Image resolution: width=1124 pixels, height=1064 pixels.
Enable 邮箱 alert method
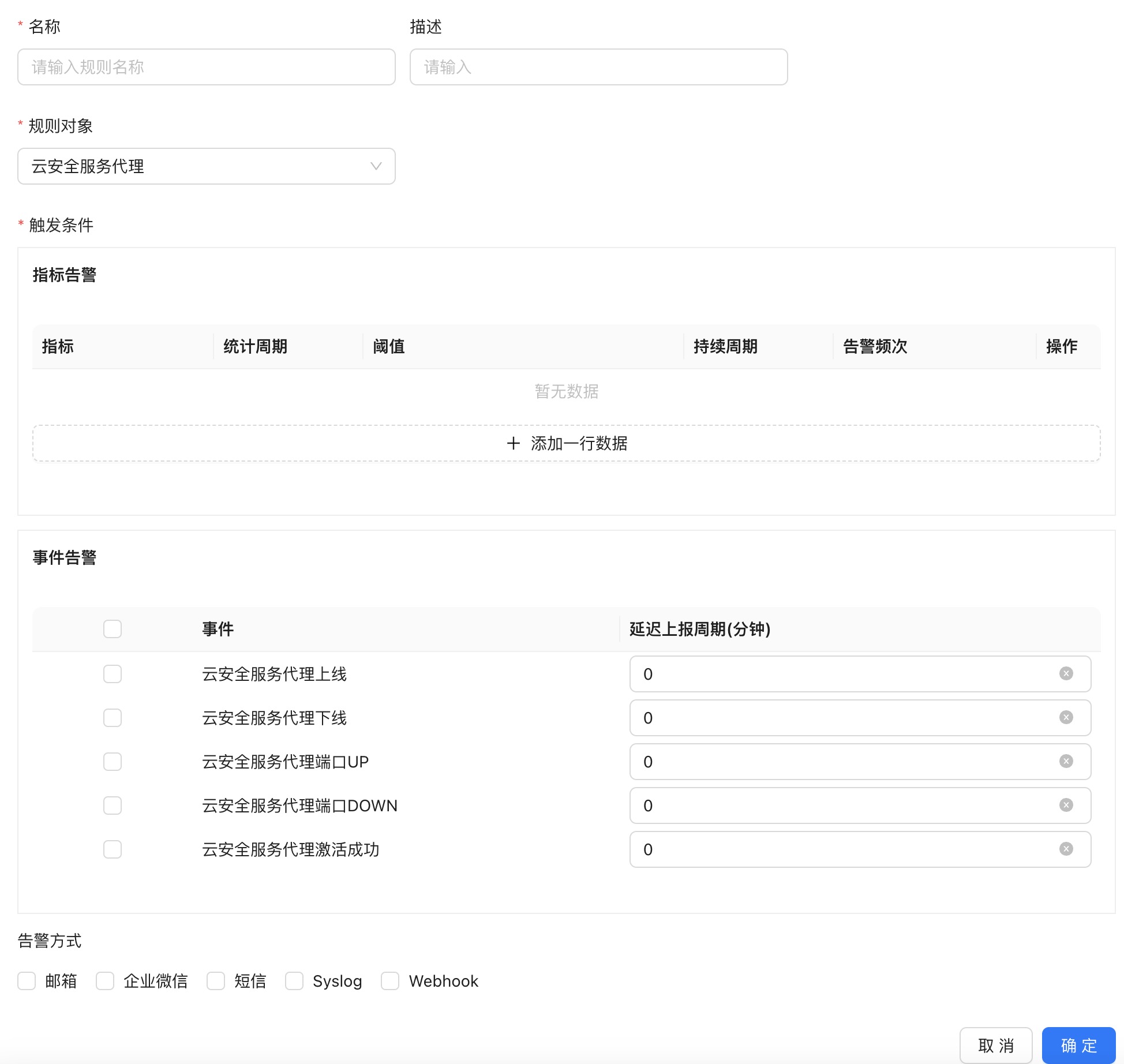pos(27,980)
